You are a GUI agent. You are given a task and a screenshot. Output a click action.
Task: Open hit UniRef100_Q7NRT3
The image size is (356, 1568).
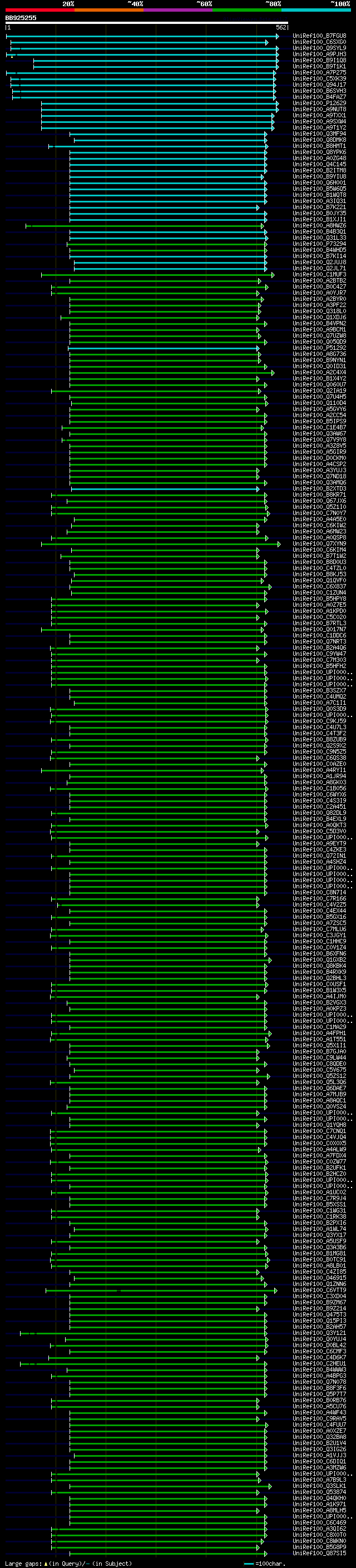click(319, 641)
